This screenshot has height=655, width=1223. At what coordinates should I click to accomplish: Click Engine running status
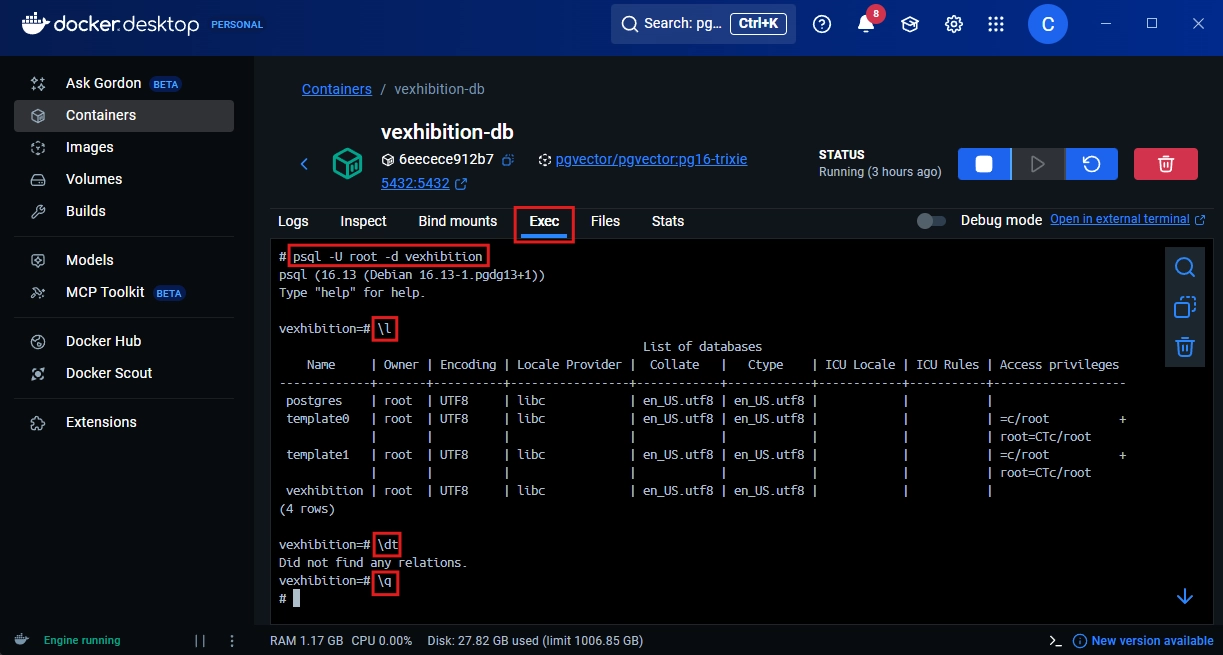pyautogui.click(x=82, y=641)
